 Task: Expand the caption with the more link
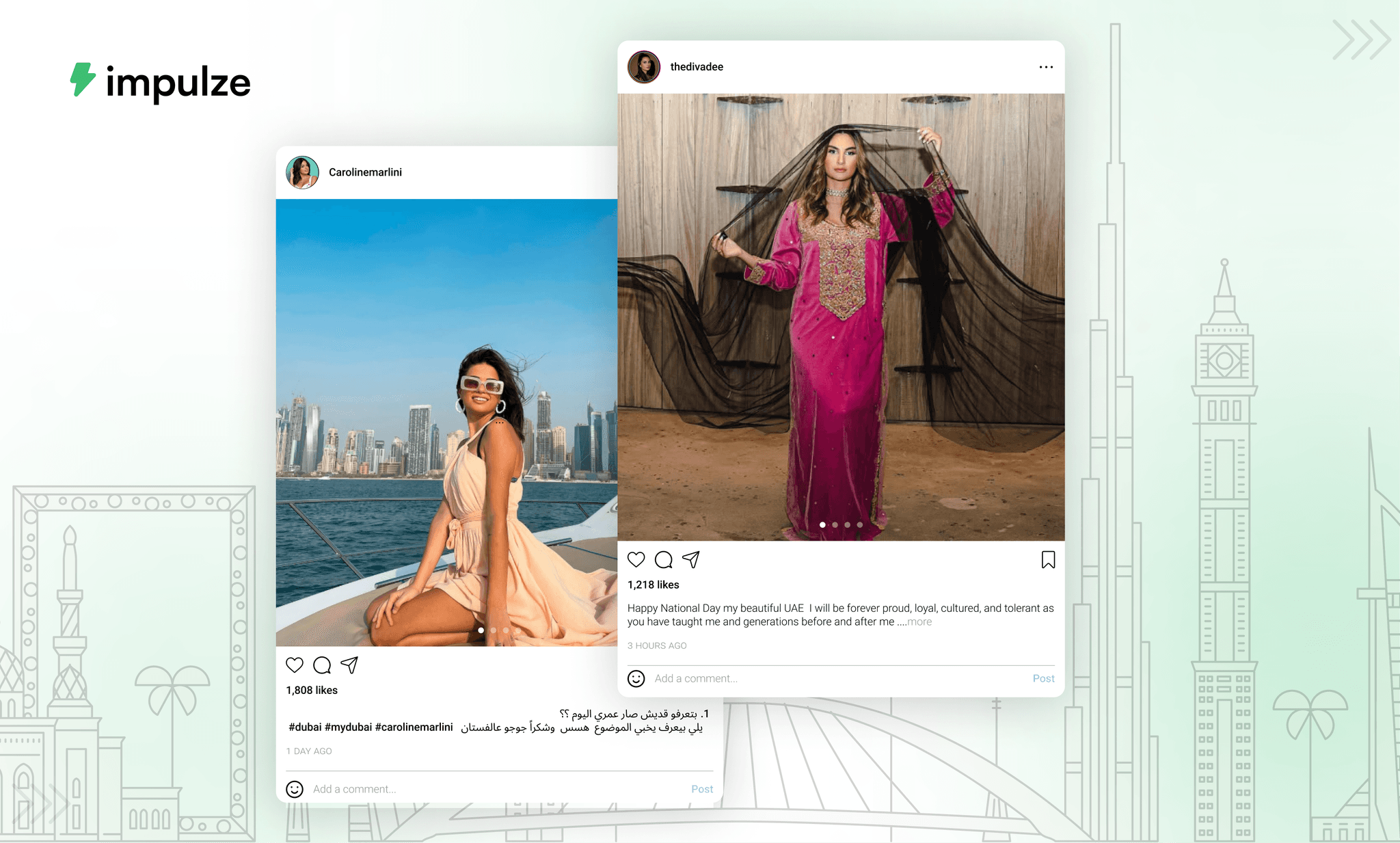click(x=919, y=621)
